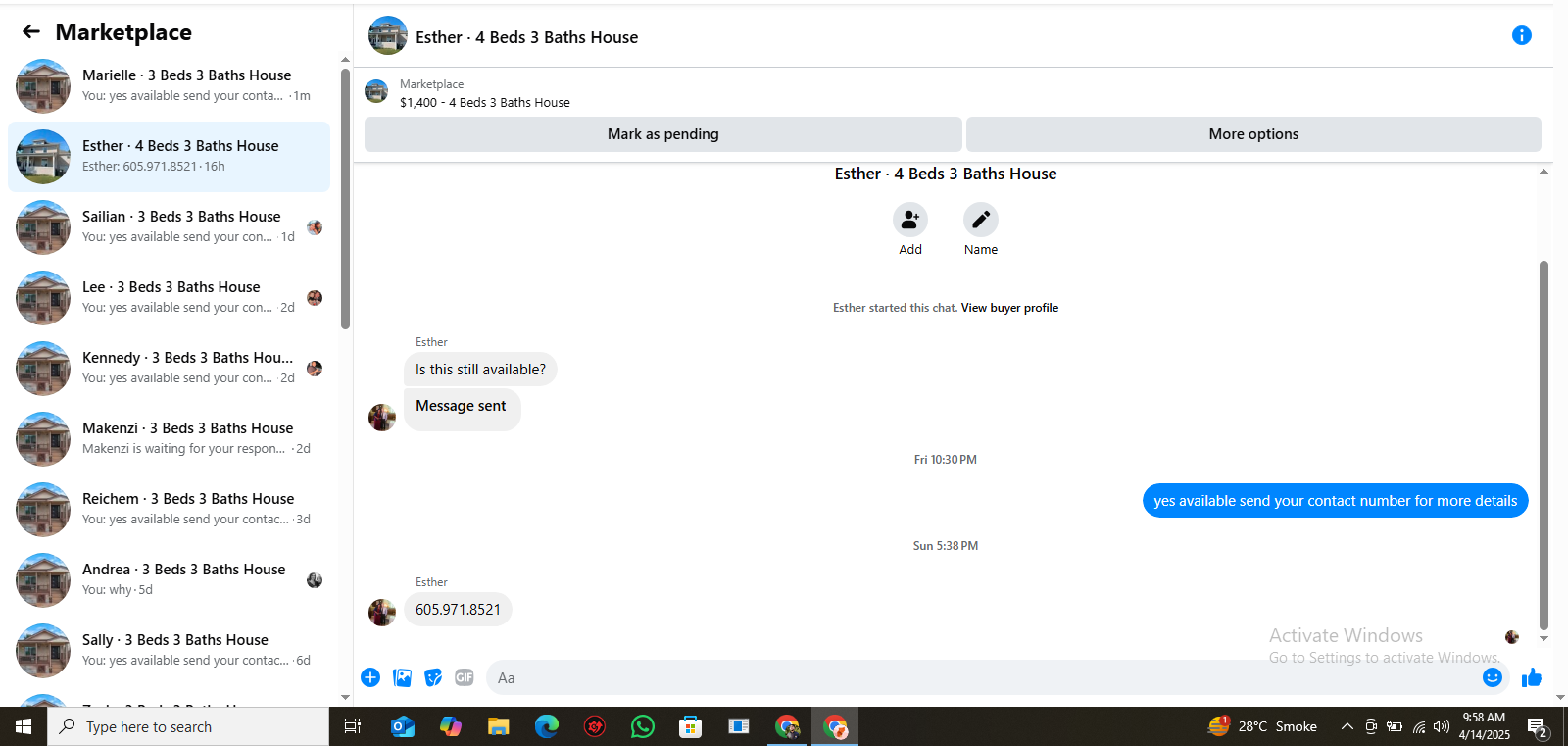Open the GIF picker
1568x746 pixels.
[465, 677]
